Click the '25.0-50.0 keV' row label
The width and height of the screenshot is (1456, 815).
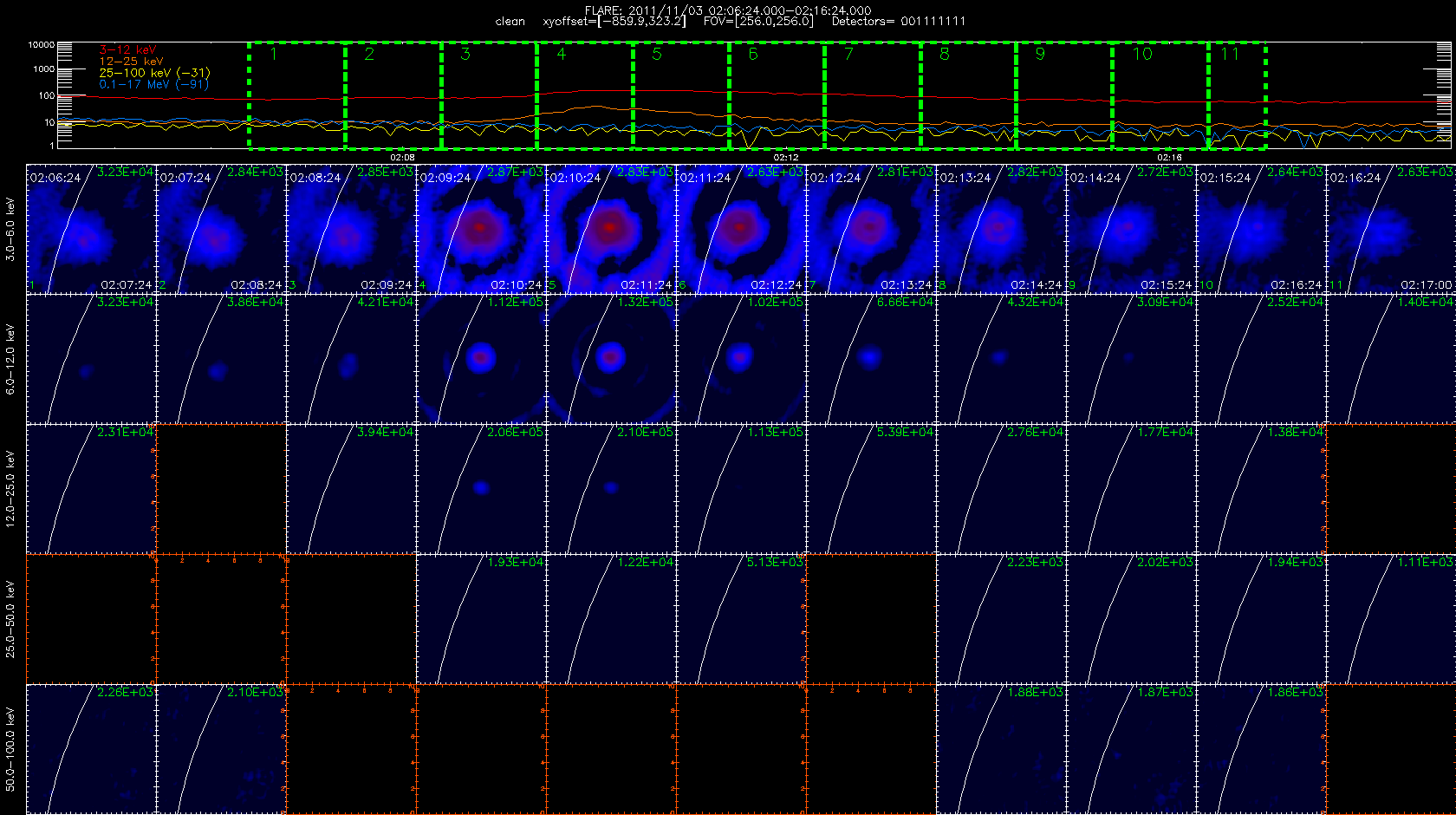pyautogui.click(x=10, y=619)
